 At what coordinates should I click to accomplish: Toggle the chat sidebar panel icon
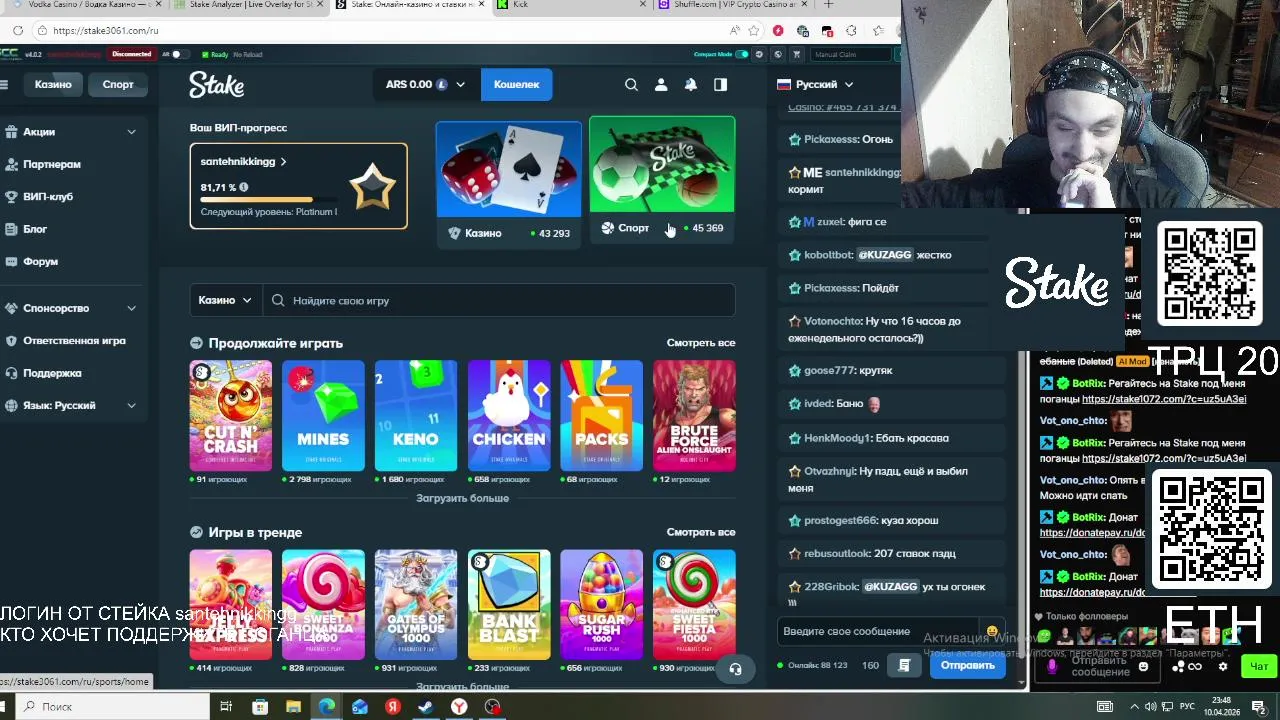click(720, 85)
